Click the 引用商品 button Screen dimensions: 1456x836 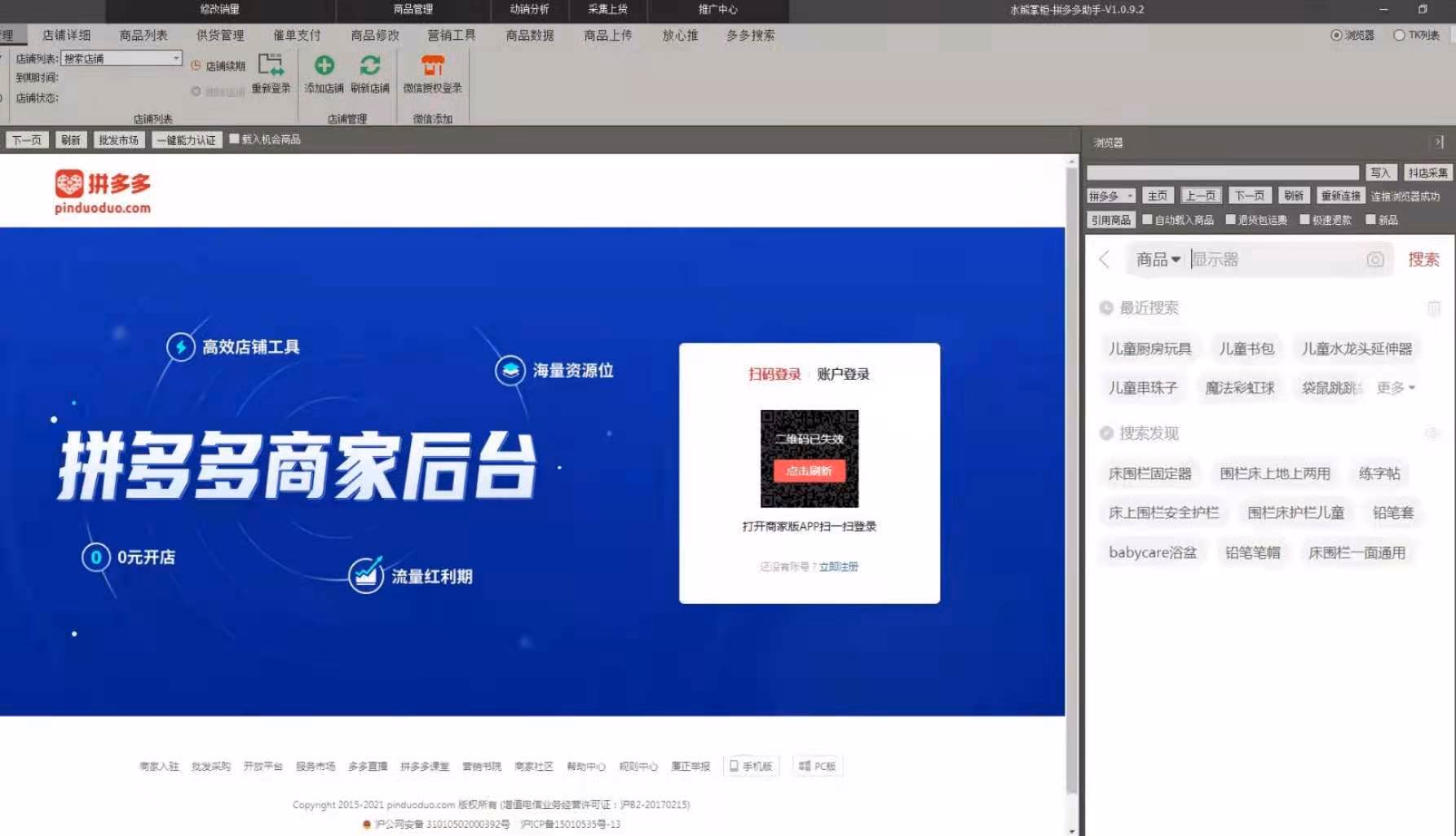1111,220
